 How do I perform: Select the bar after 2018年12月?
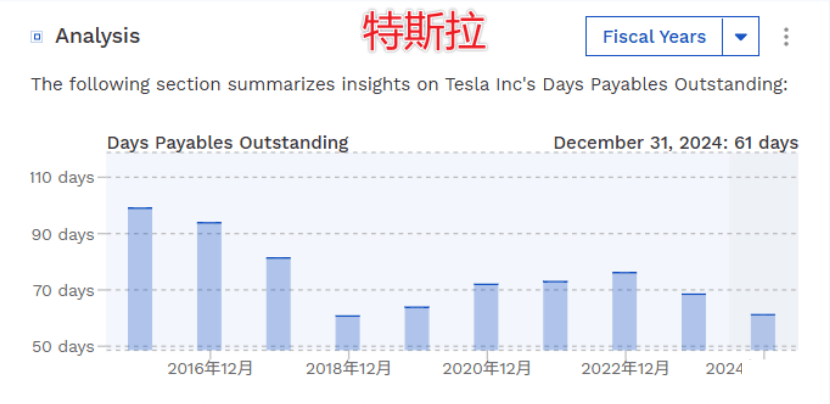click(417, 328)
